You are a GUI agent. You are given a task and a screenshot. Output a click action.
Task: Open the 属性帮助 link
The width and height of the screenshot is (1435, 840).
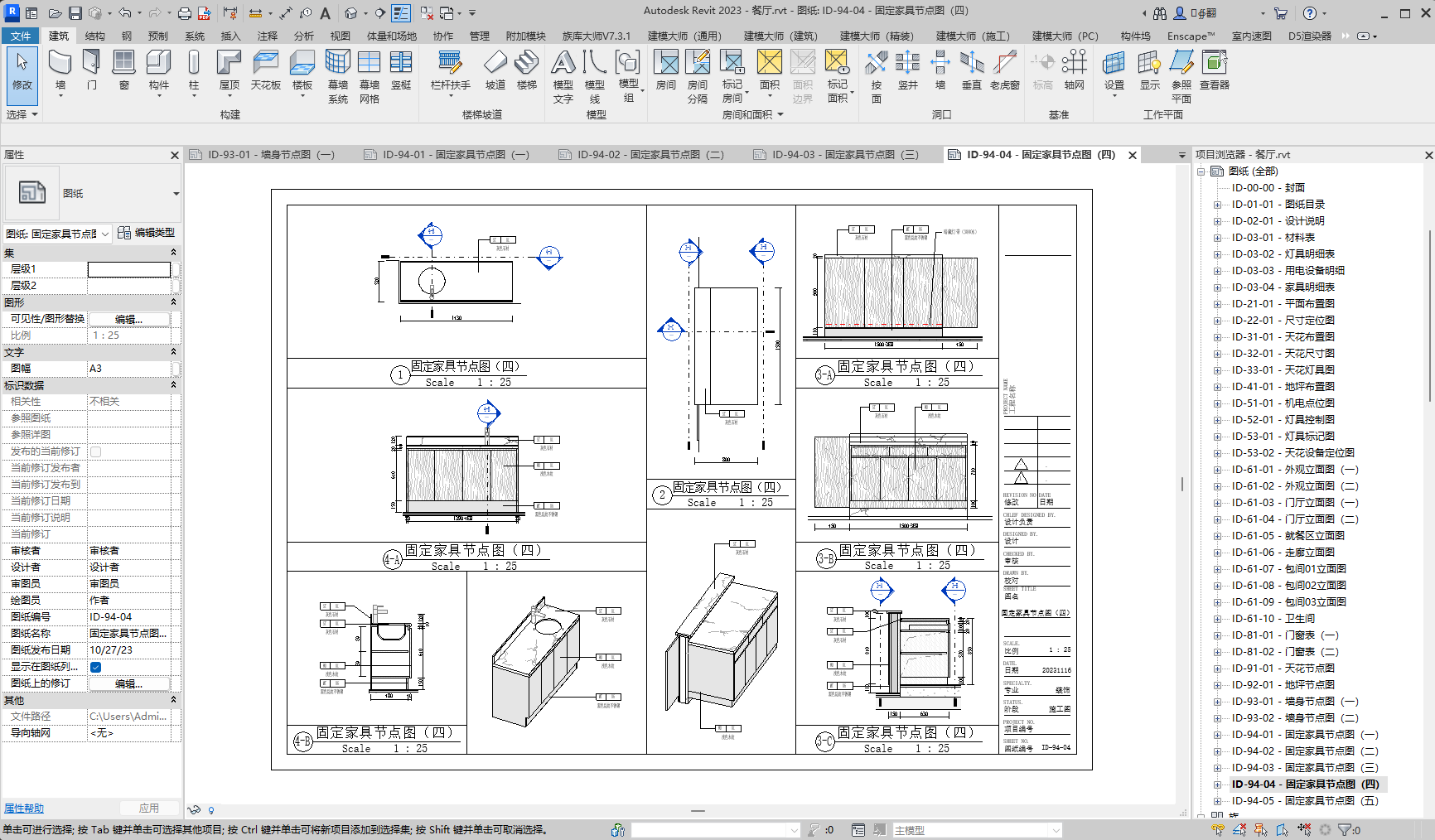point(24,809)
